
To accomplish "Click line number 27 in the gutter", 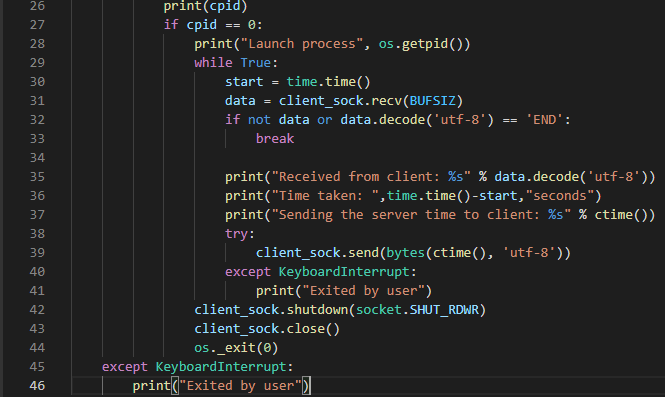I will [x=37, y=25].
